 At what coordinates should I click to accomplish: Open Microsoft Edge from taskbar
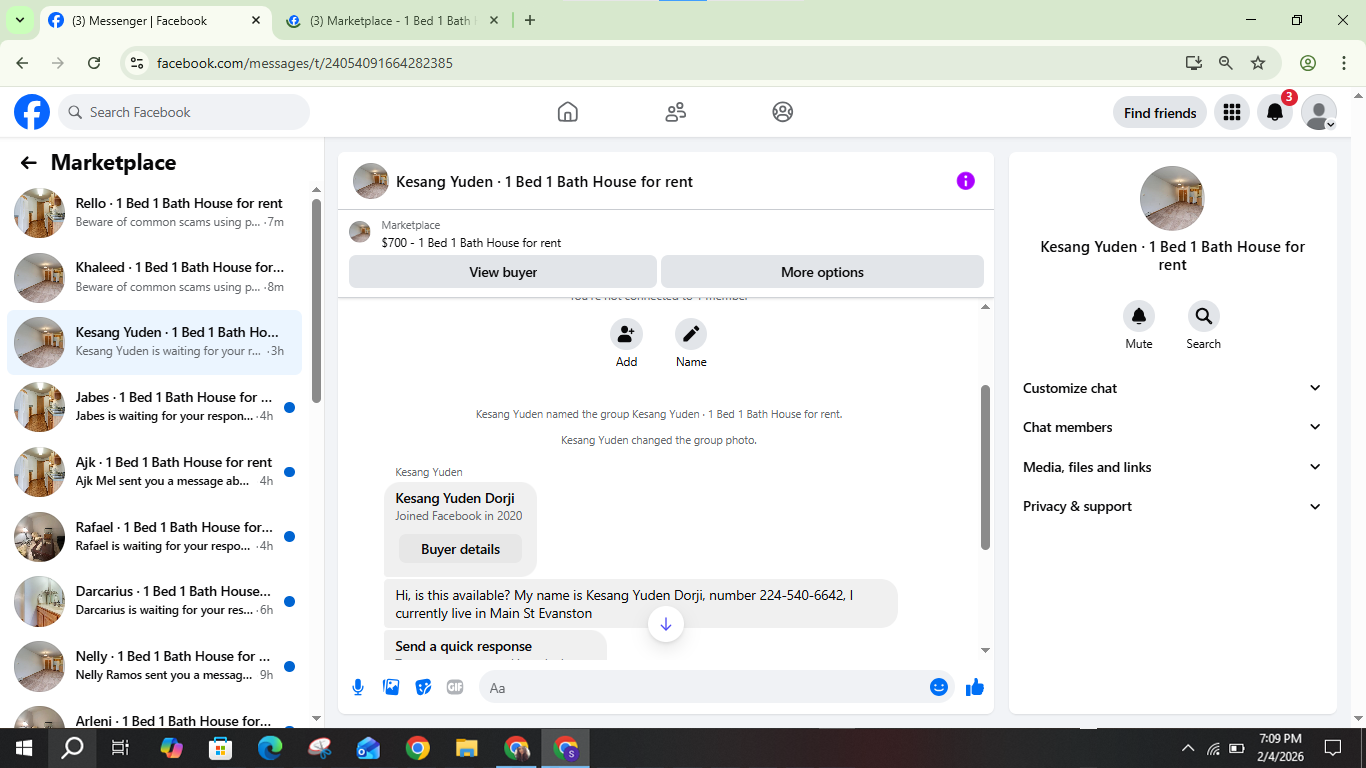pos(270,747)
